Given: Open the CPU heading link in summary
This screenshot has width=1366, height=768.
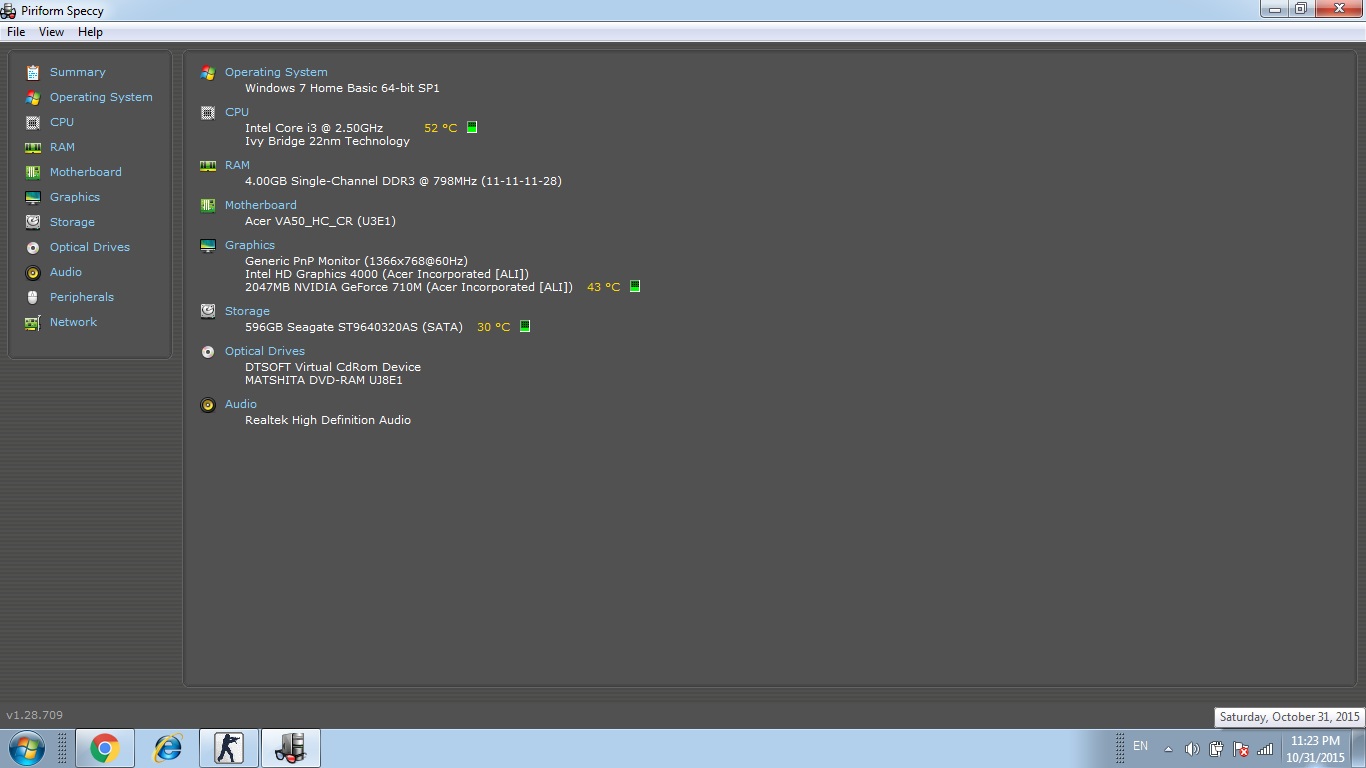Looking at the screenshot, I should pyautogui.click(x=237, y=112).
